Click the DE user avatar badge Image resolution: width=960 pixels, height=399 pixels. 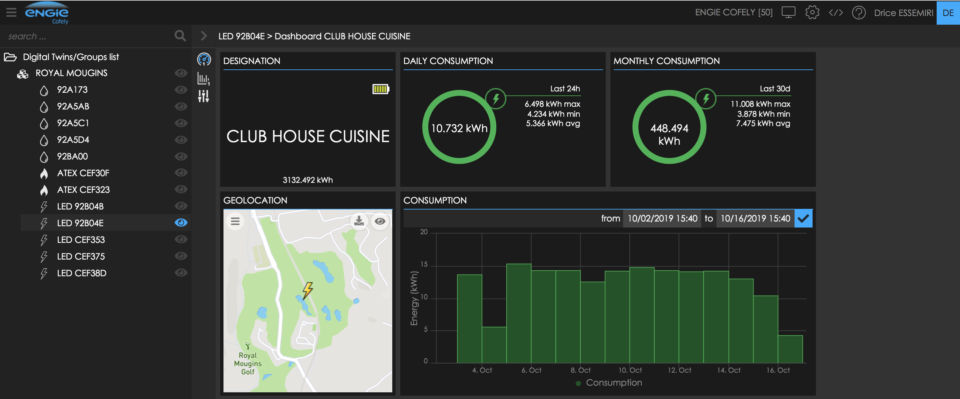pos(948,12)
